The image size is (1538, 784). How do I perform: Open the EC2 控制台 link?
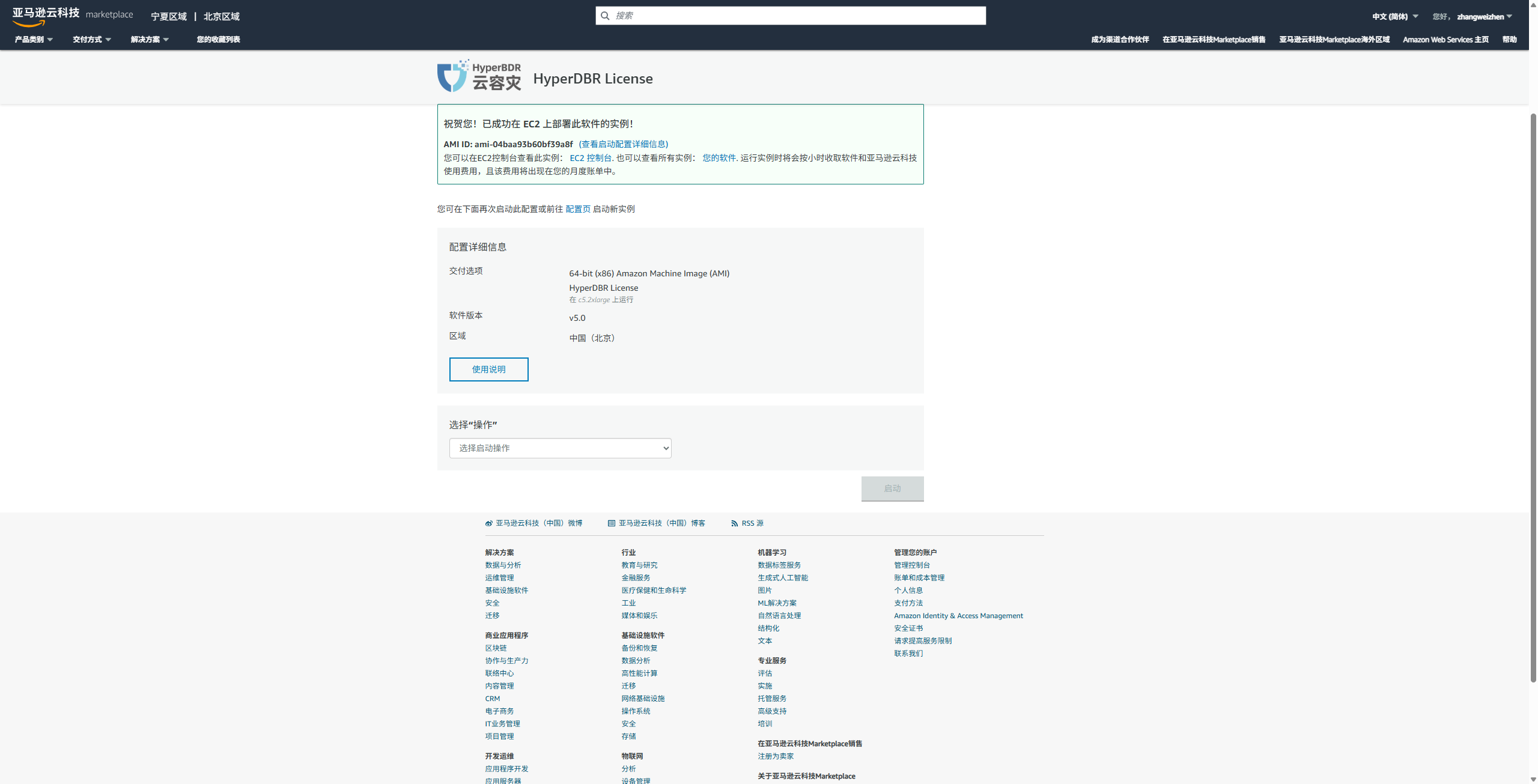(590, 158)
